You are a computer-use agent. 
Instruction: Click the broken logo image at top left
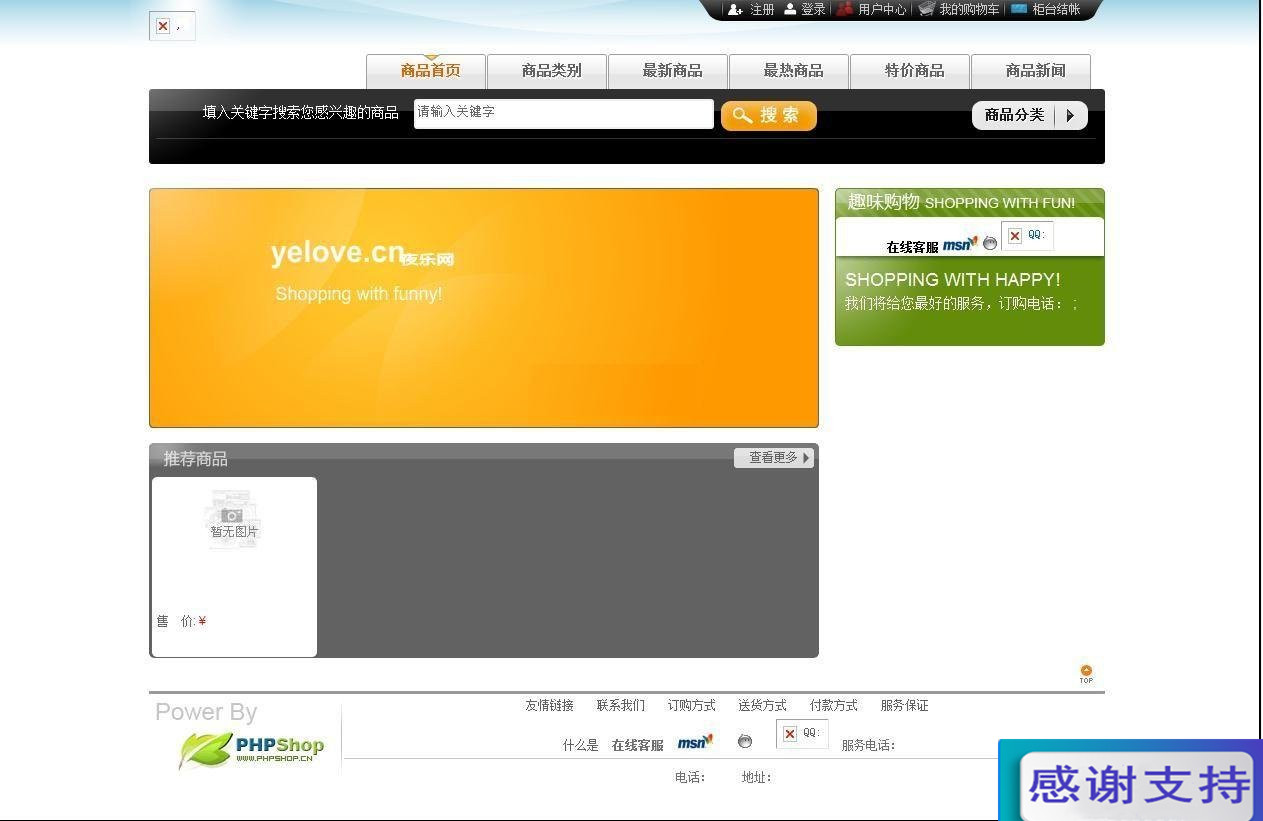coord(172,26)
